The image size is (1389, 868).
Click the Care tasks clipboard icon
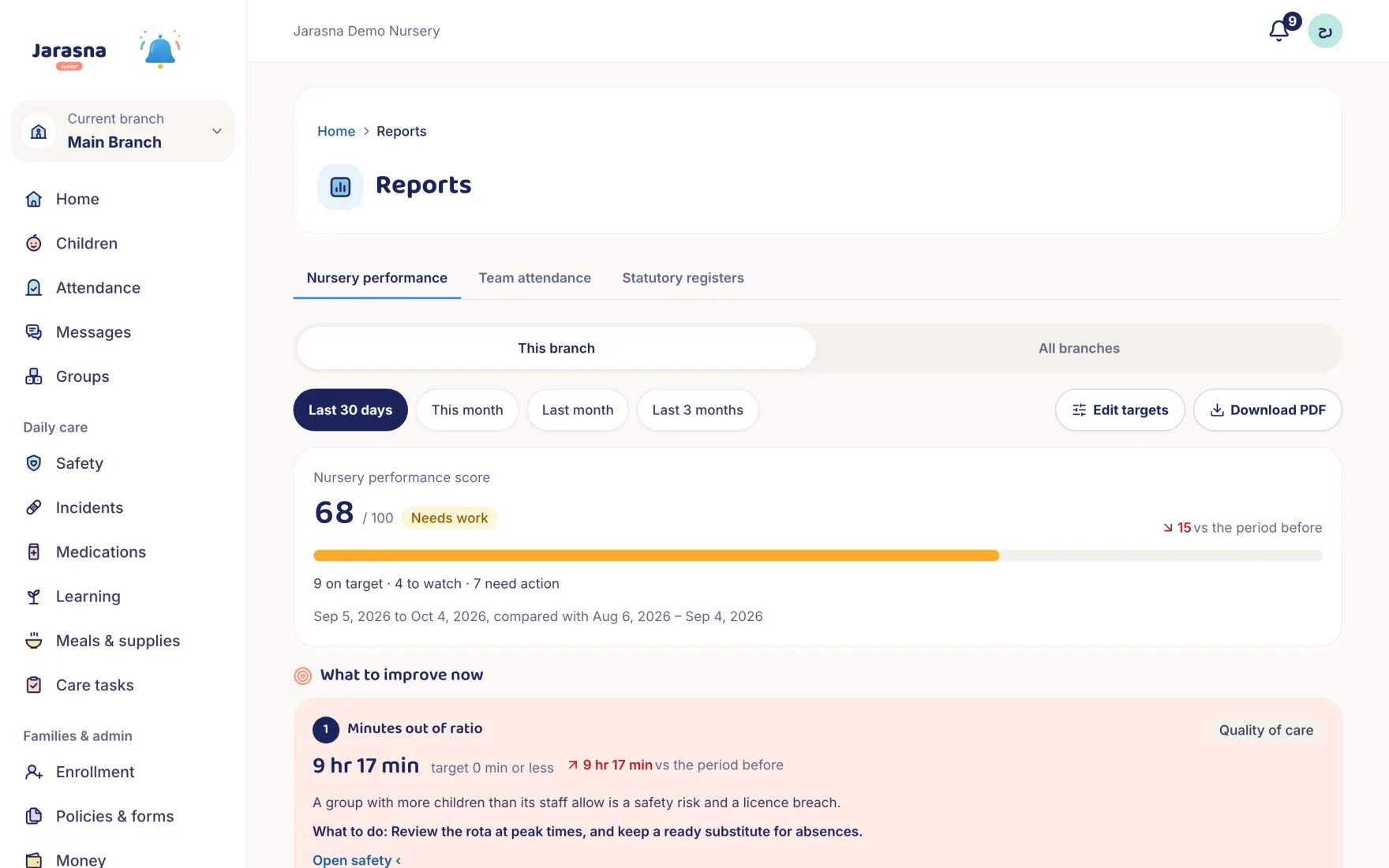pyautogui.click(x=34, y=685)
